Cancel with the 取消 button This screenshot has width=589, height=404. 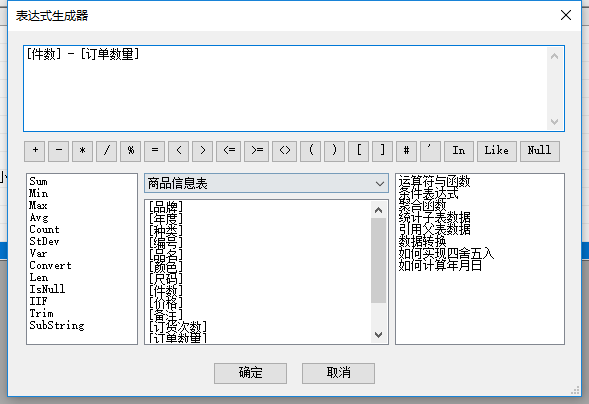(338, 373)
